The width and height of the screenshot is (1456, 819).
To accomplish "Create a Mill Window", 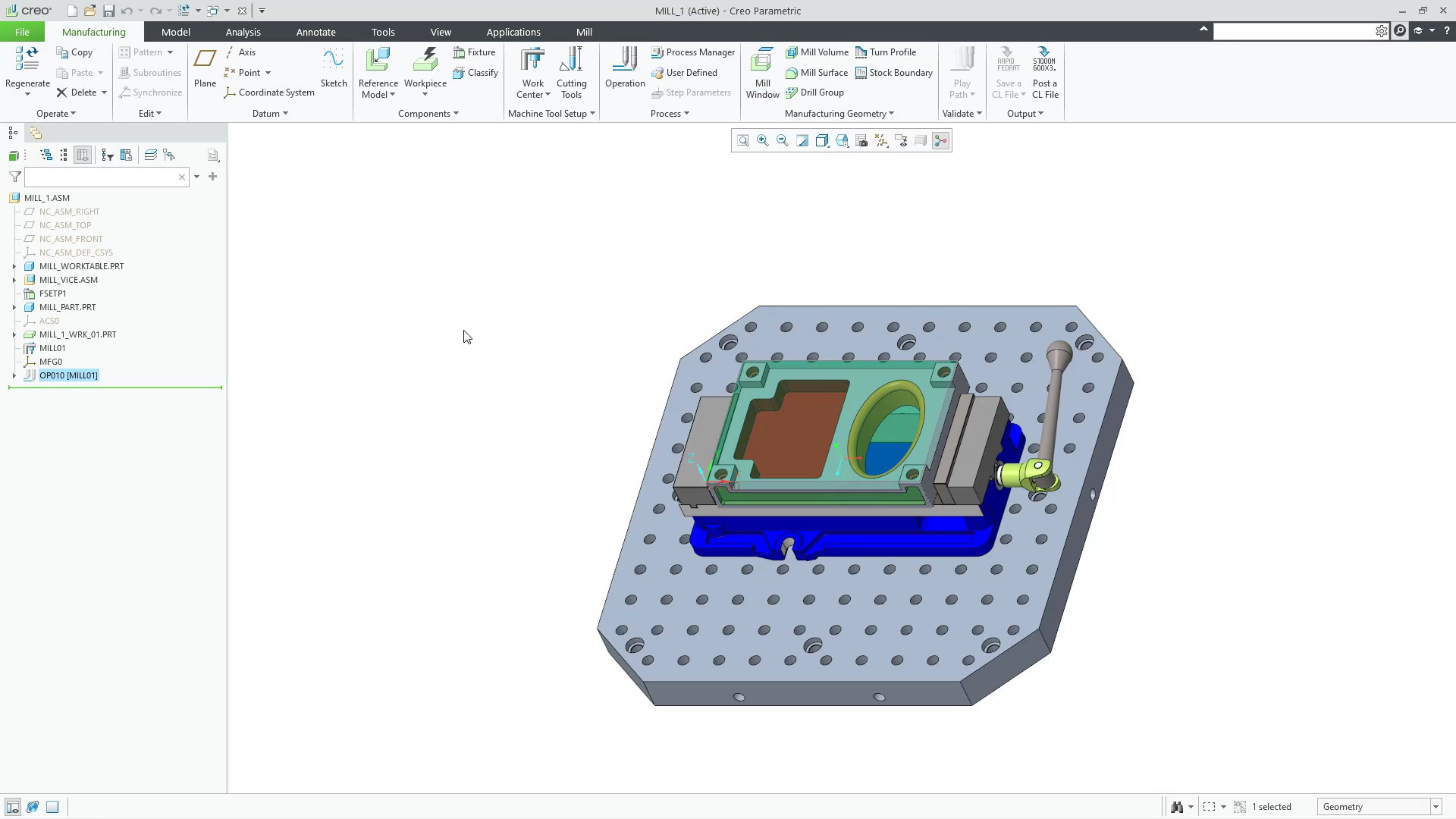I will tap(762, 74).
